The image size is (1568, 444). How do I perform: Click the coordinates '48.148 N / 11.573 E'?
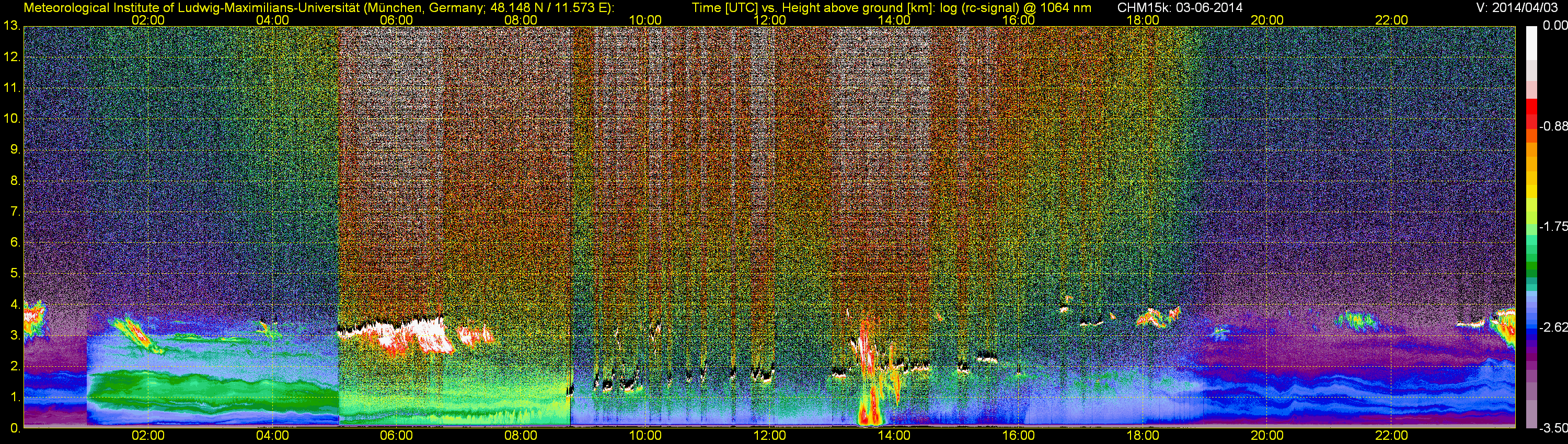(548, 8)
